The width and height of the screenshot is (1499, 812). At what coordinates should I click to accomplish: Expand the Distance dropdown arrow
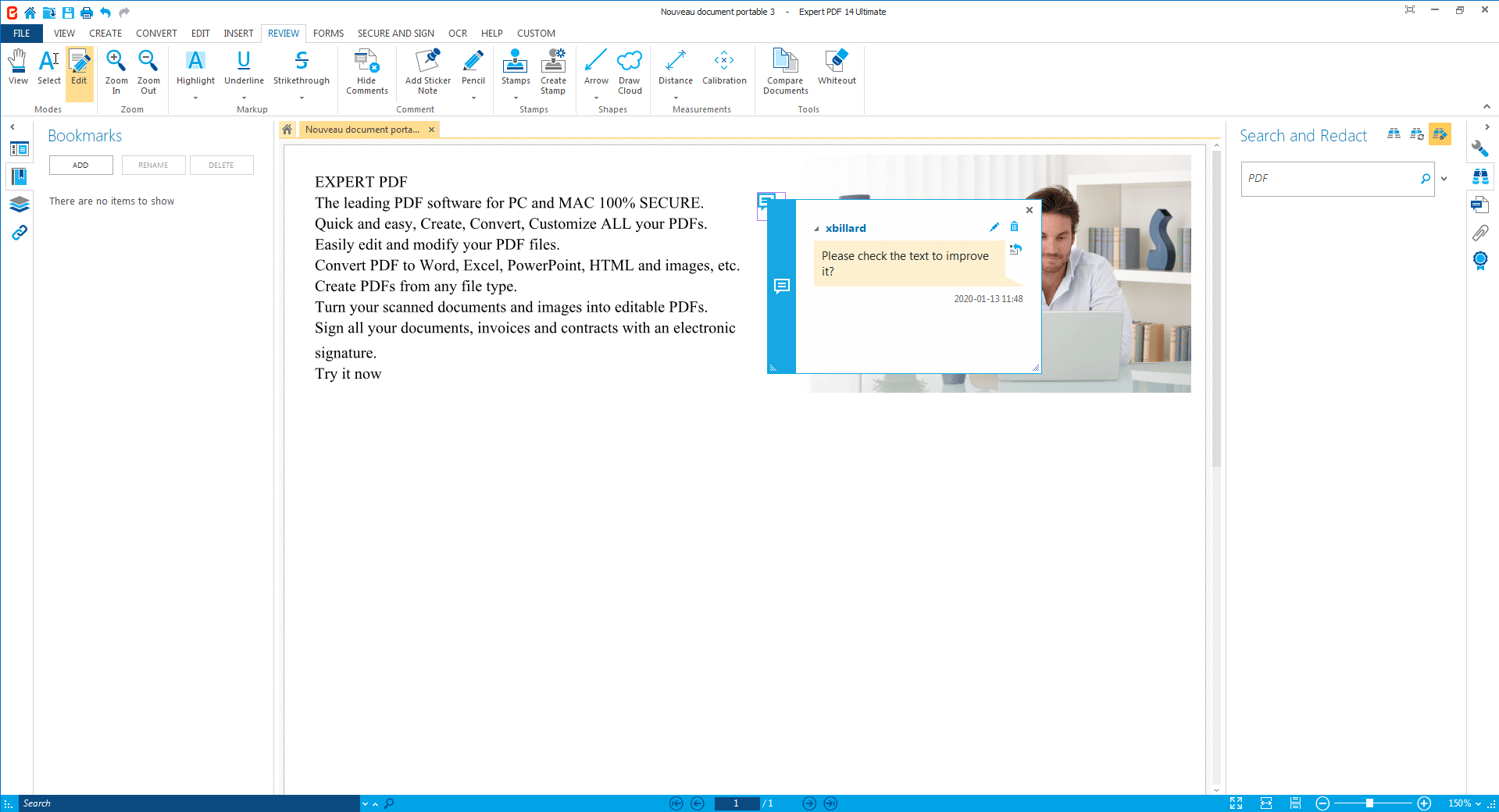click(676, 98)
